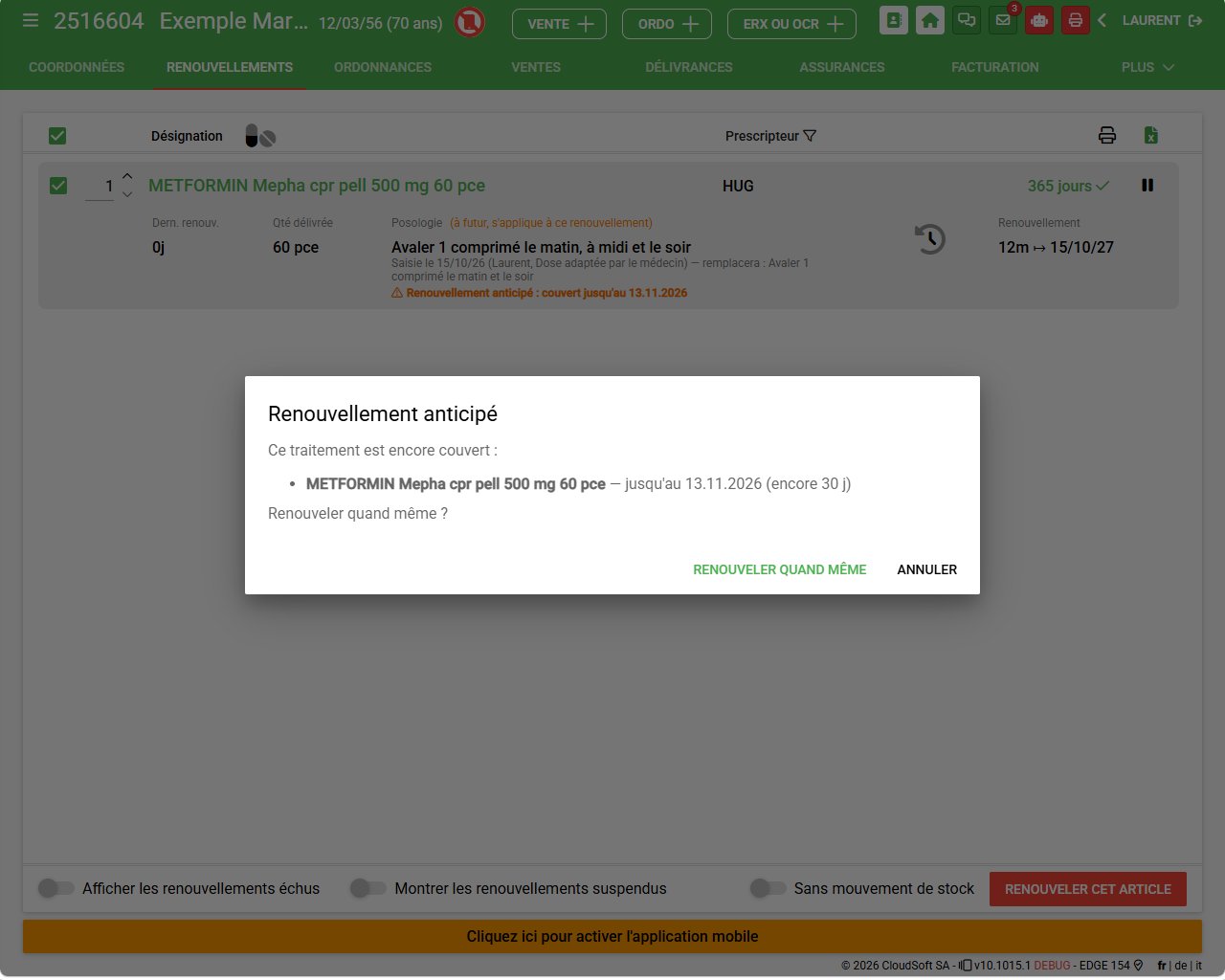Viewport: 1225px width, 980px height.
Task: Uncheck the METFORMIN row checkbox
Action: (x=58, y=186)
